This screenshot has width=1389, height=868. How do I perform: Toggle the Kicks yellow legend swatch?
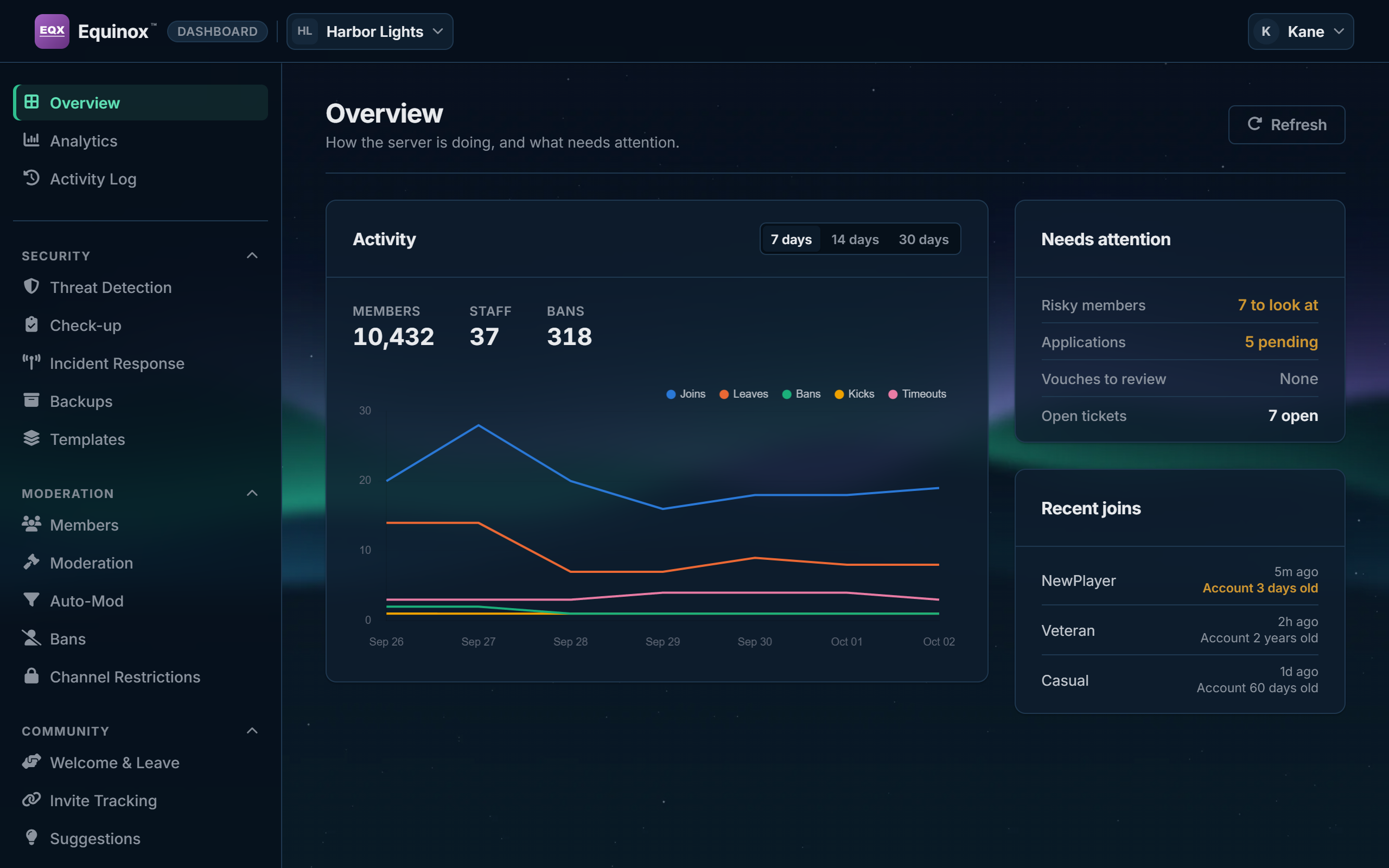point(839,394)
